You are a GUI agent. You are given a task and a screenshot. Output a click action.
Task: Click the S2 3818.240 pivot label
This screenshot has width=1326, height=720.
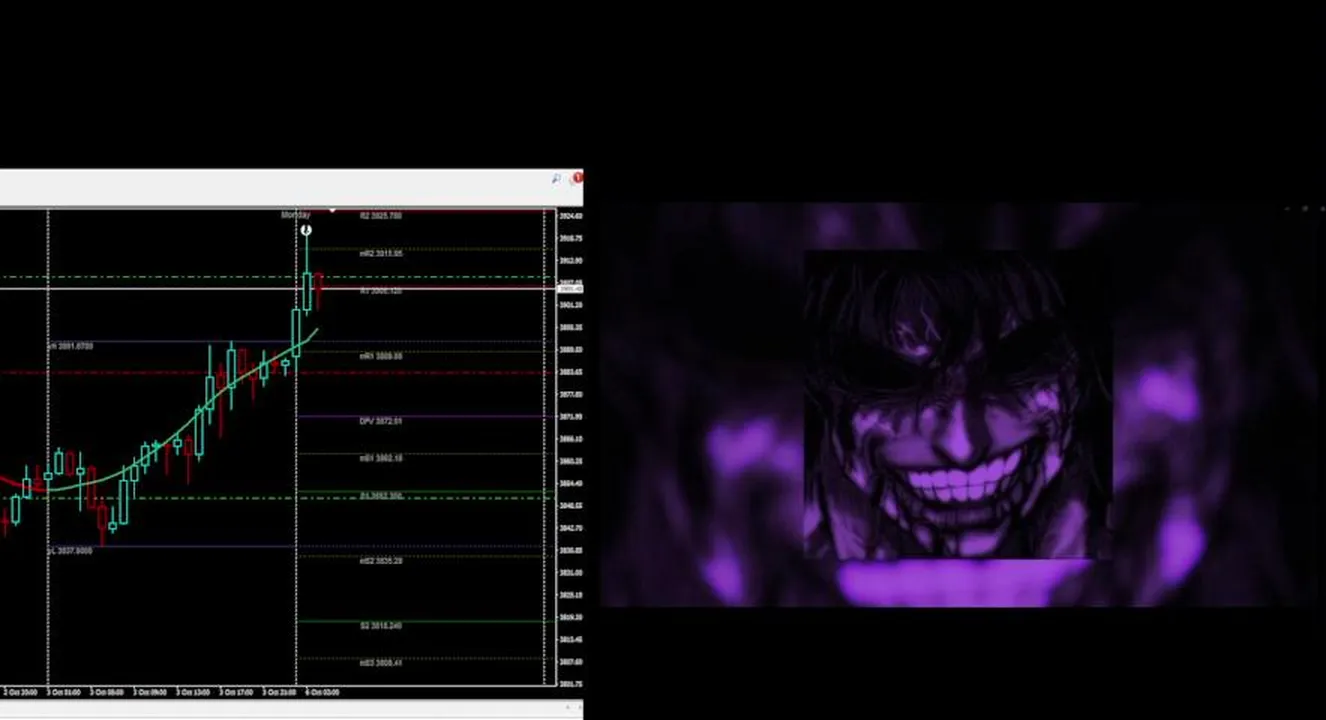[x=381, y=626]
